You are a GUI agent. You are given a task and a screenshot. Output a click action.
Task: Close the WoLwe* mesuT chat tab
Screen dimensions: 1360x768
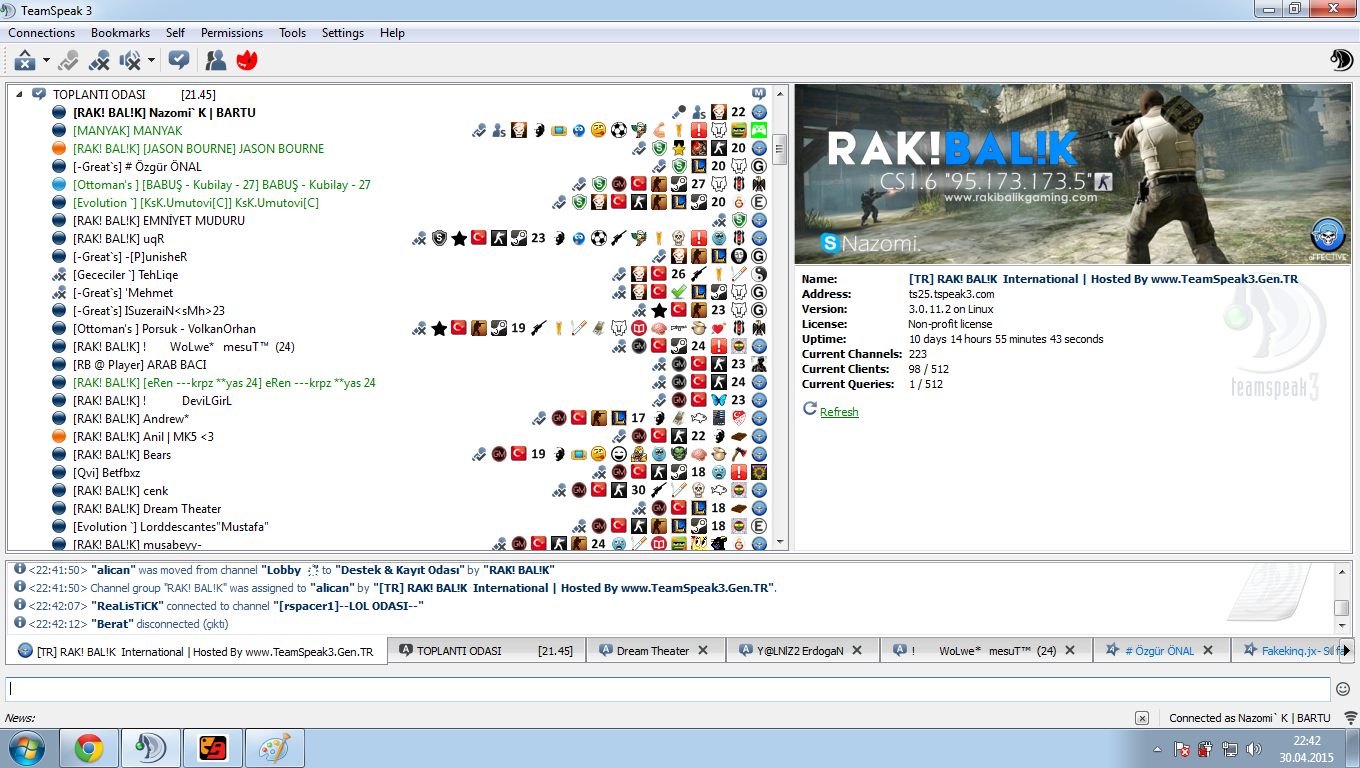[x=1070, y=650]
